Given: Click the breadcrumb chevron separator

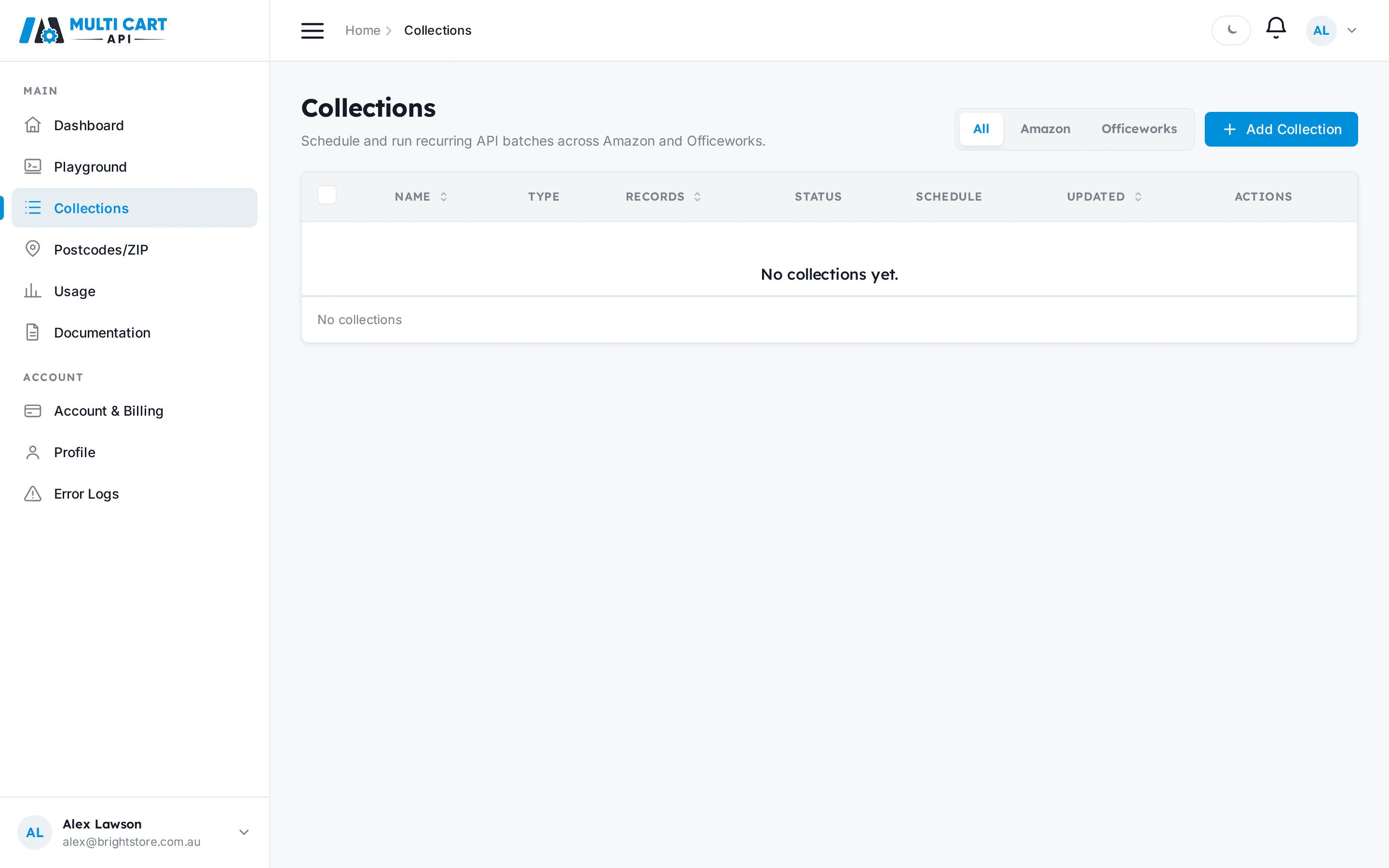Looking at the screenshot, I should click(389, 30).
